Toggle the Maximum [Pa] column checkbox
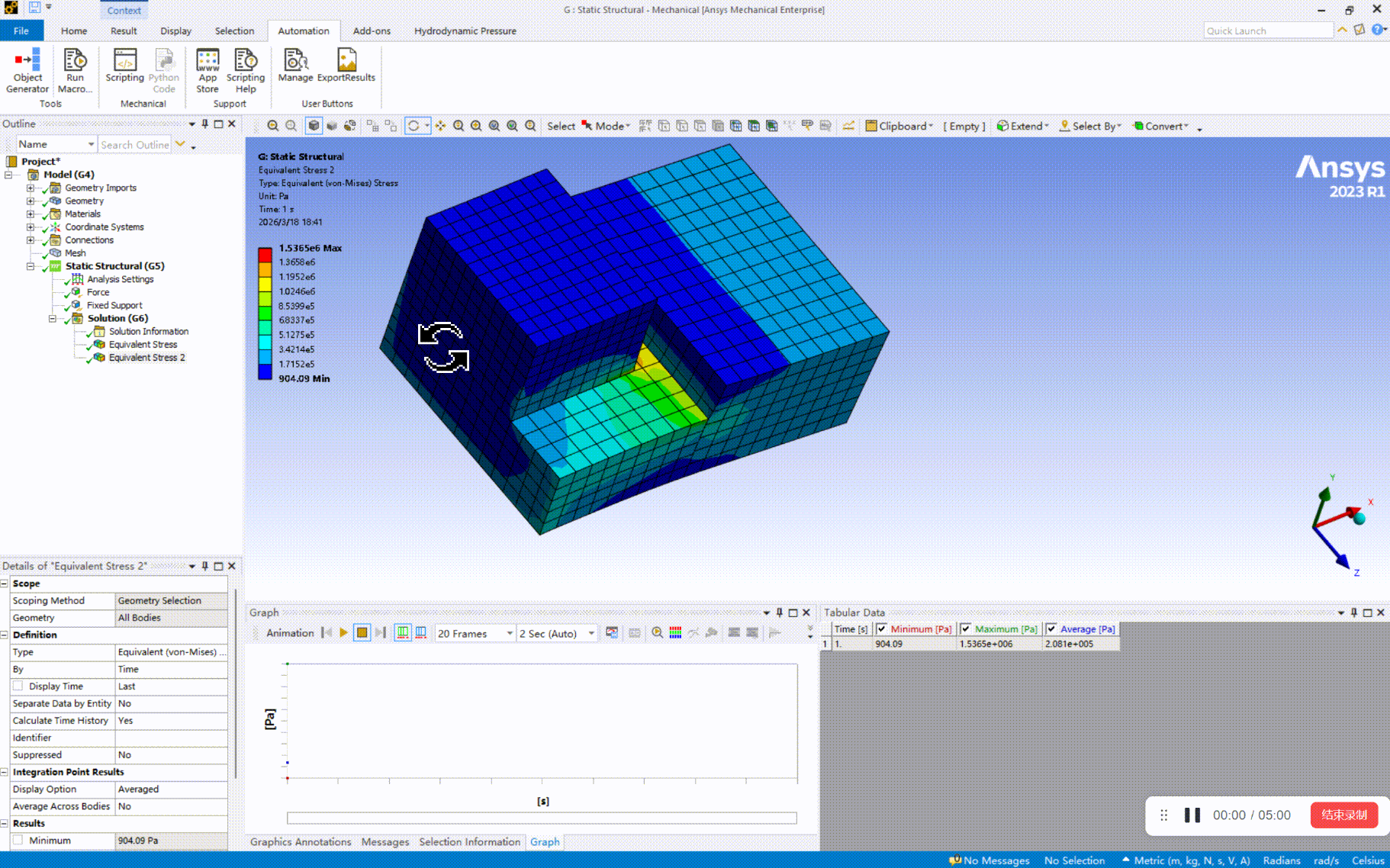The height and width of the screenshot is (868, 1390). tap(966, 629)
